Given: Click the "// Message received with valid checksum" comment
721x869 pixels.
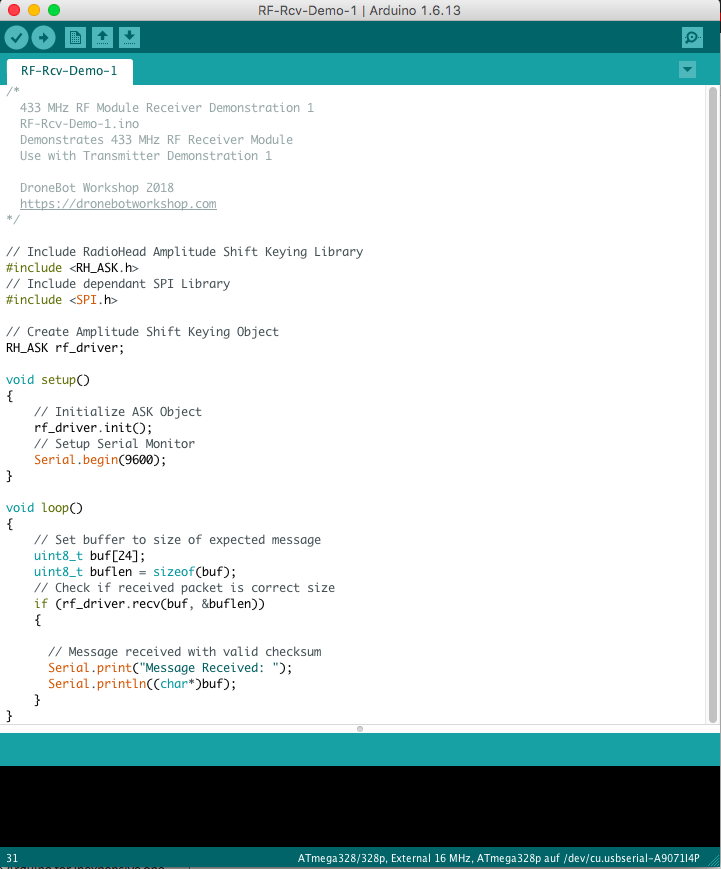Looking at the screenshot, I should [185, 652].
